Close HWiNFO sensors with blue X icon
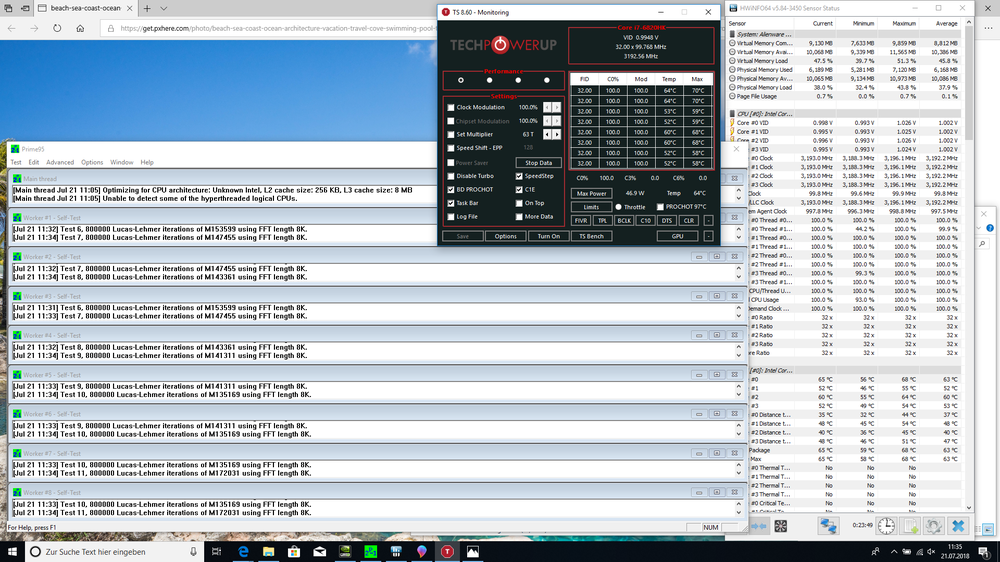Screen dimensions: 1000x562 coord(958,525)
